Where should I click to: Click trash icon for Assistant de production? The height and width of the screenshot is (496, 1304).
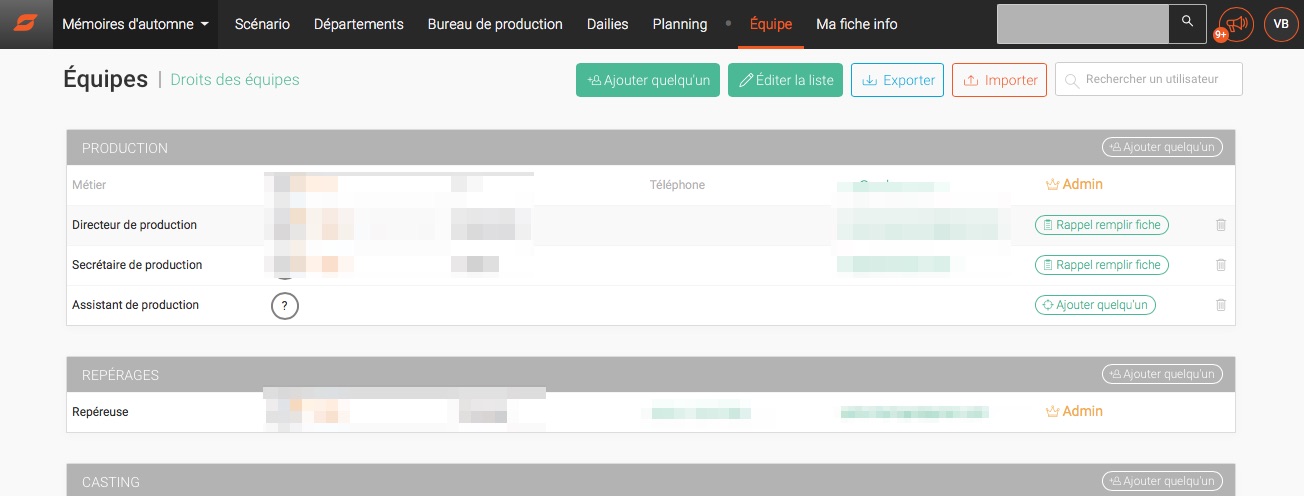coord(1220,305)
